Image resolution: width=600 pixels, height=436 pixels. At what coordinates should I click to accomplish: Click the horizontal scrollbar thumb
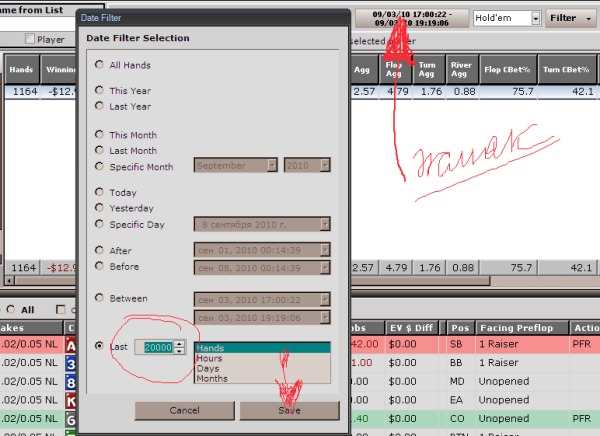click(253, 281)
